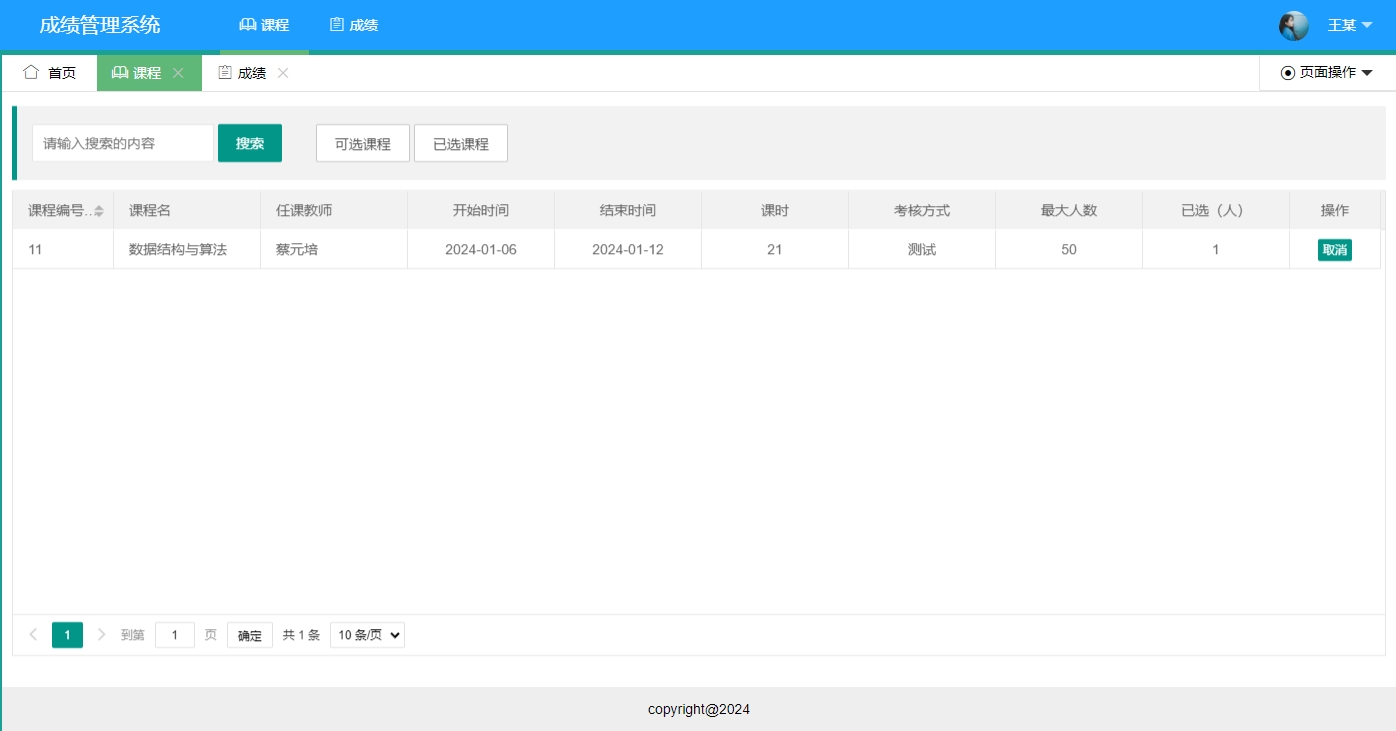Open the 10条/页 page size selector
This screenshot has width=1396, height=731.
(x=366, y=634)
